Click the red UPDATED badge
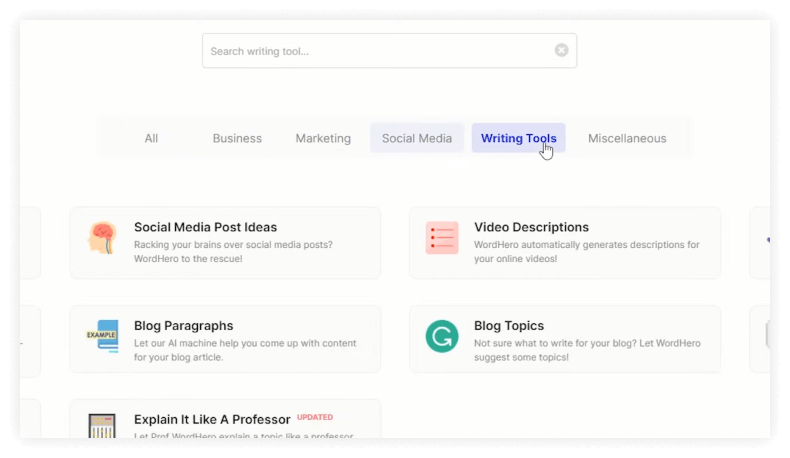This screenshot has width=790, height=458. [x=315, y=417]
